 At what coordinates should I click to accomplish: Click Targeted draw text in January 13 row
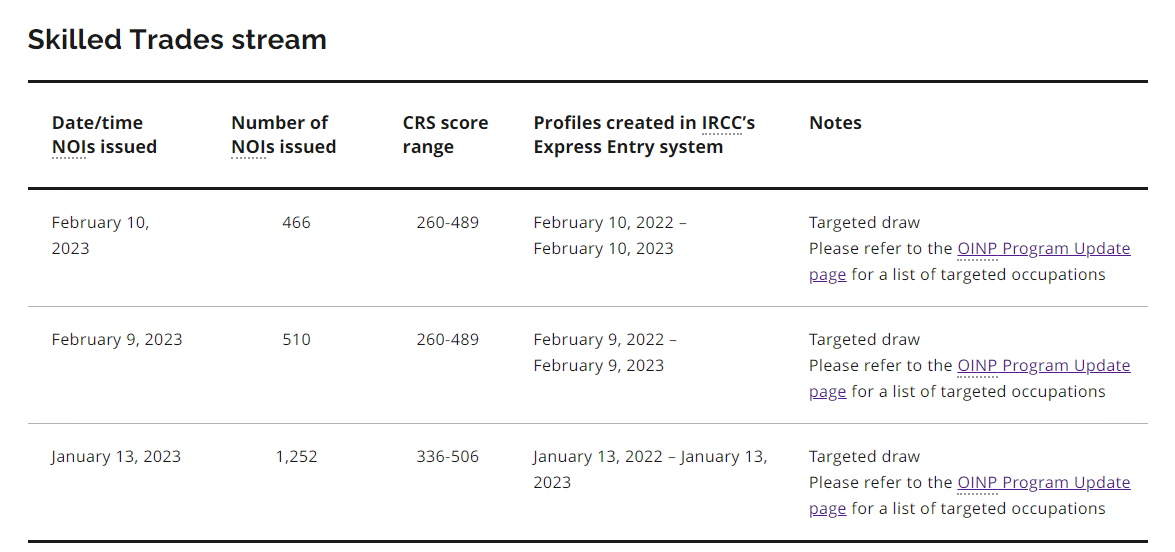pos(864,457)
